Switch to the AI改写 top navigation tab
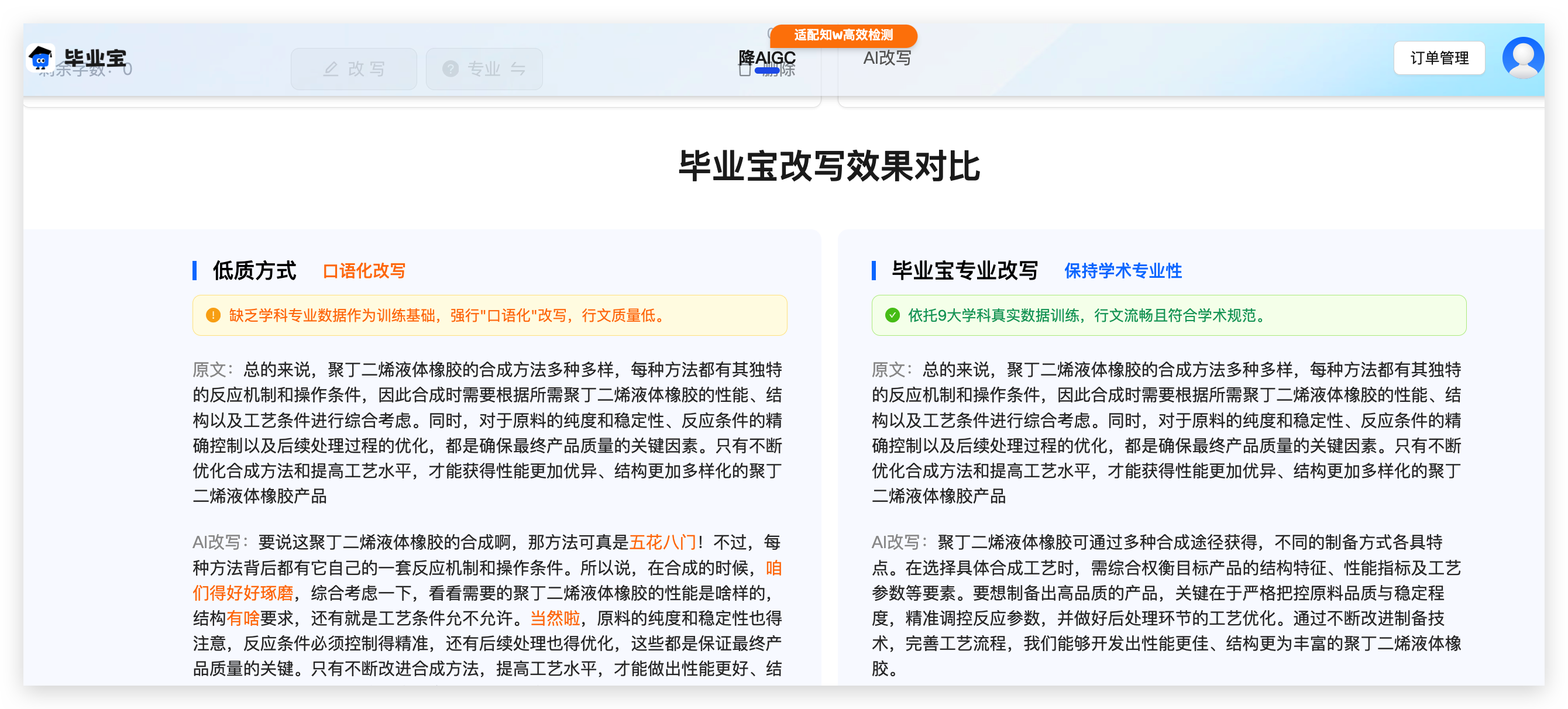The image size is (1568, 709). (x=887, y=58)
